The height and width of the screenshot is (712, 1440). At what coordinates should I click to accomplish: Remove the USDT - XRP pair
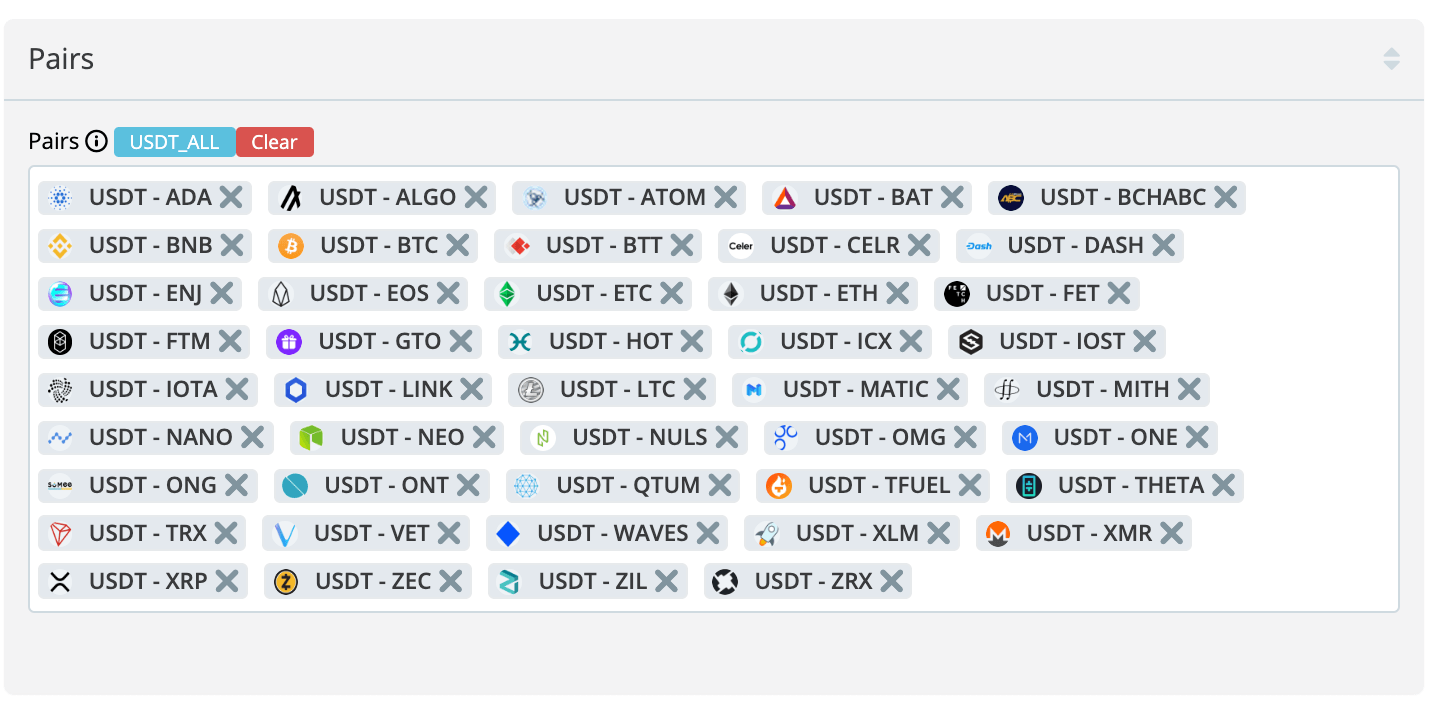tap(227, 582)
